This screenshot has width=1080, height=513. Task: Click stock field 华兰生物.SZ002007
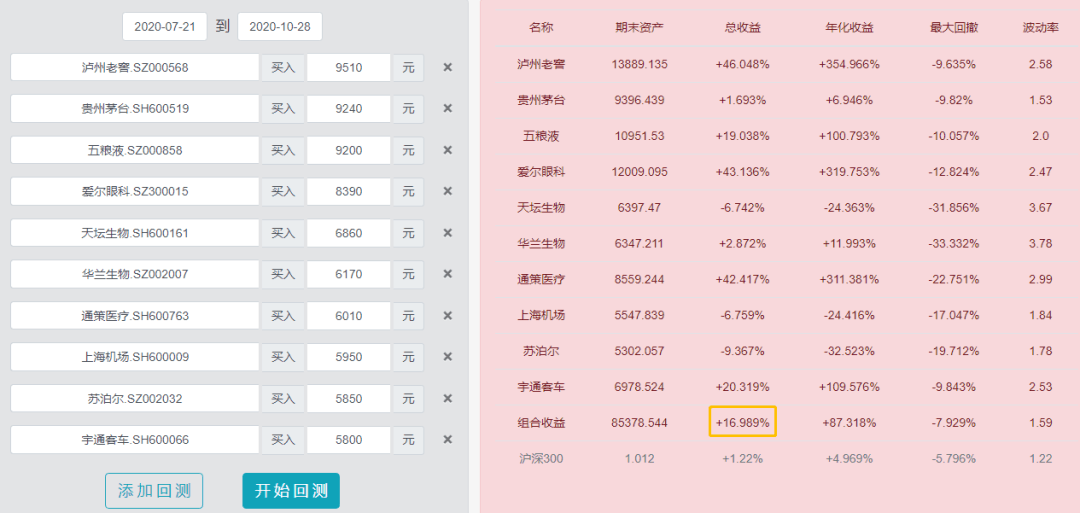tap(135, 274)
